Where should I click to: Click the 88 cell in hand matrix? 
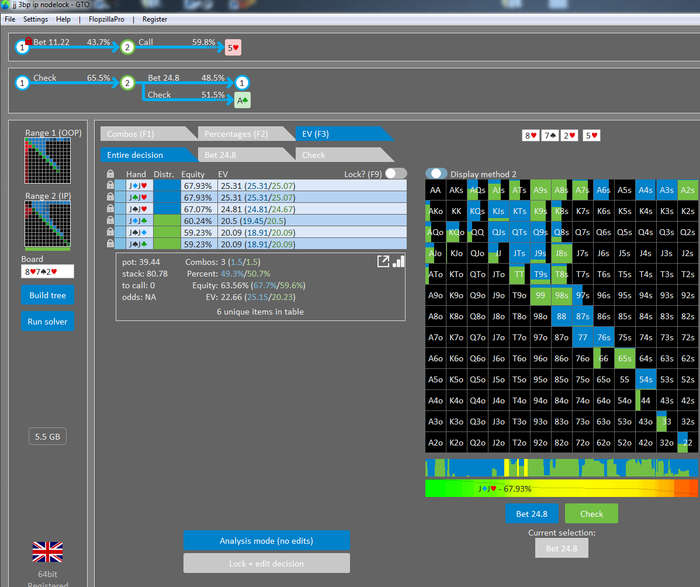[561, 316]
